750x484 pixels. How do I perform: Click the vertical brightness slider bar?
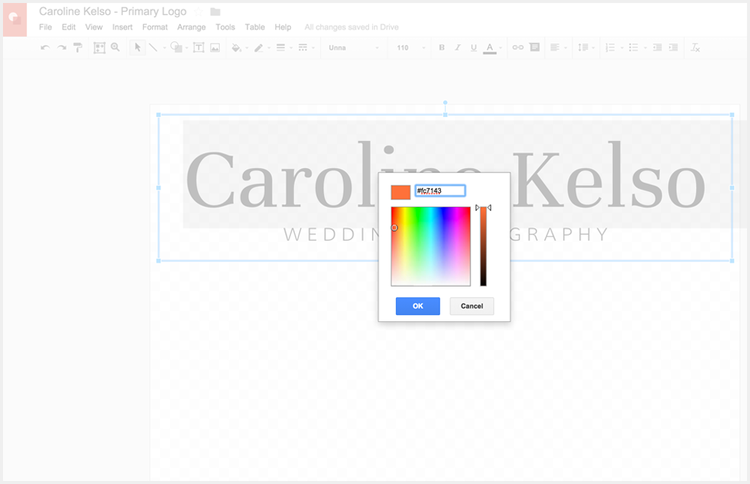tap(483, 246)
